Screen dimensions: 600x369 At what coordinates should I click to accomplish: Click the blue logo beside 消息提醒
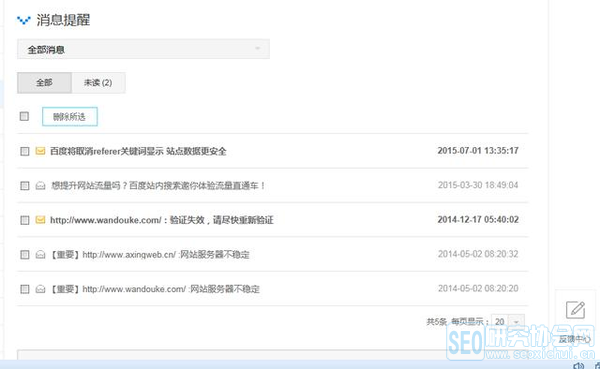pyautogui.click(x=24, y=20)
